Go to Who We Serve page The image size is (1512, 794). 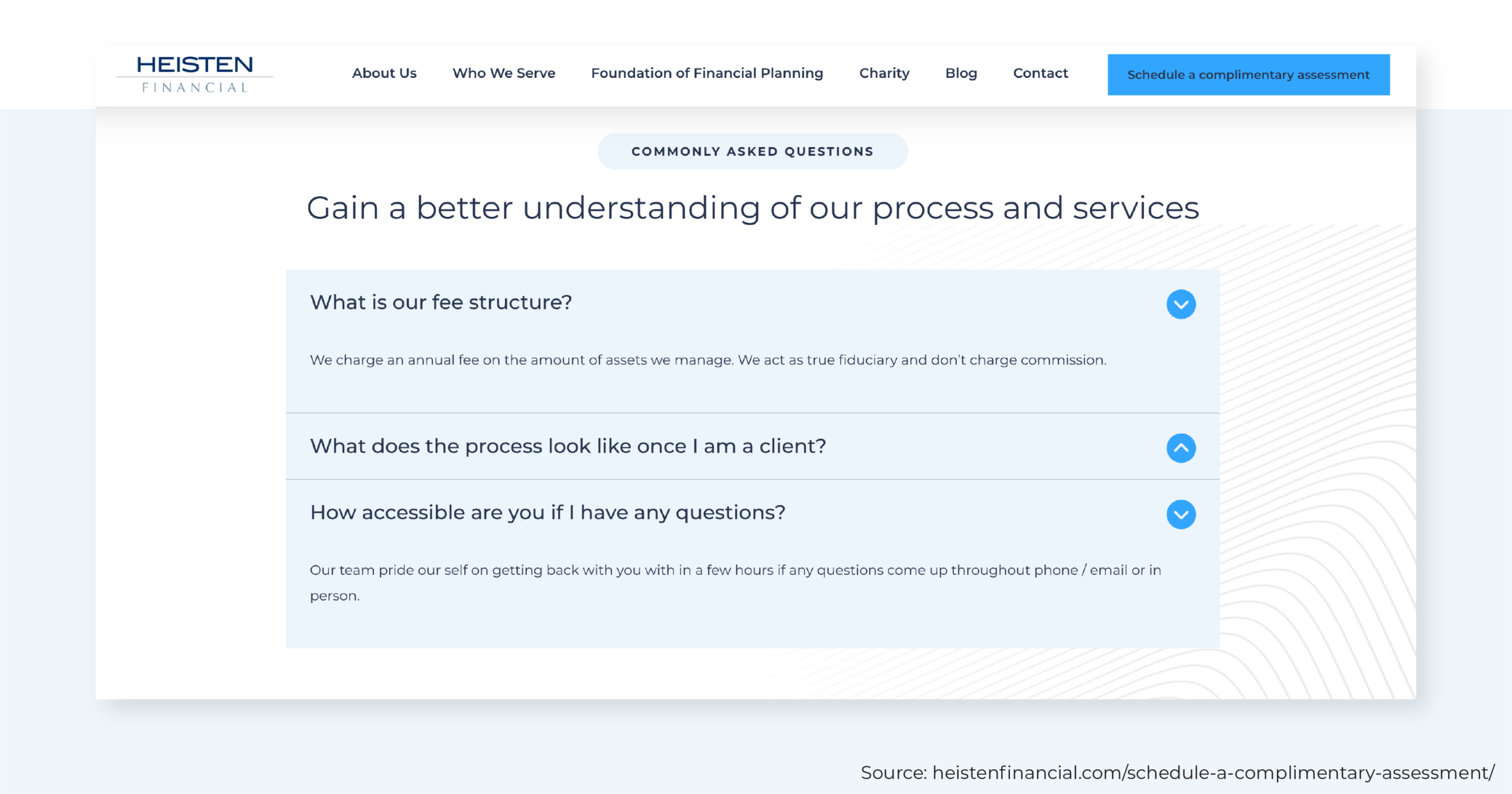click(x=504, y=73)
